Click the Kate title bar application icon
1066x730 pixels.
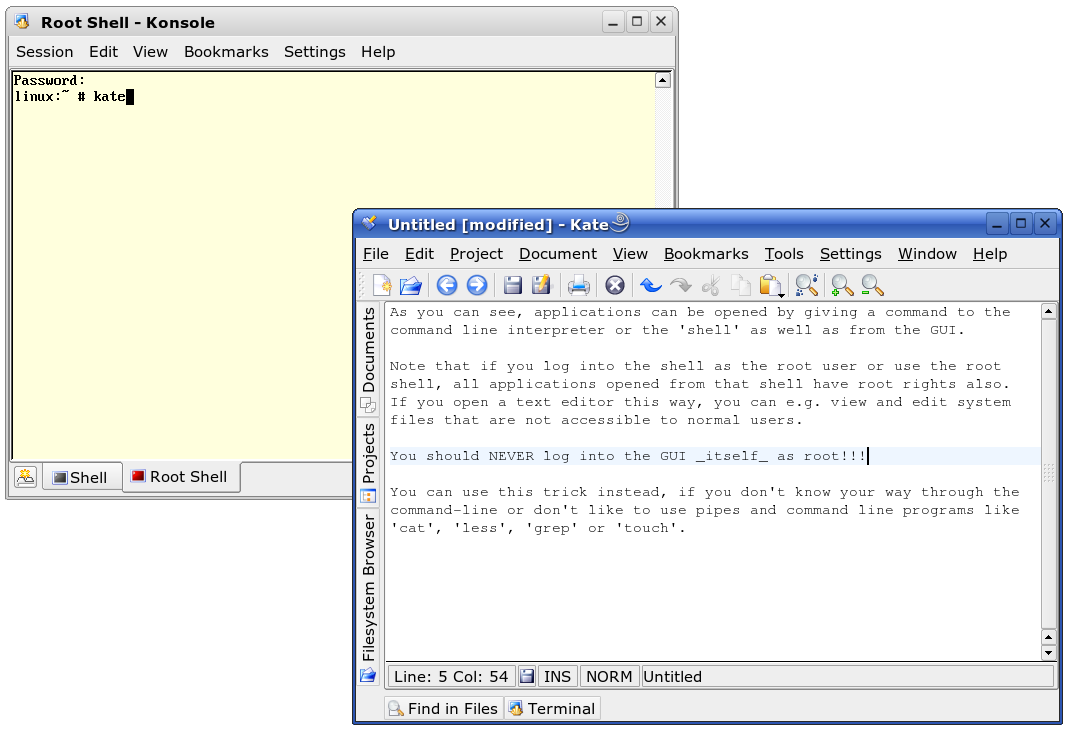[x=369, y=223]
